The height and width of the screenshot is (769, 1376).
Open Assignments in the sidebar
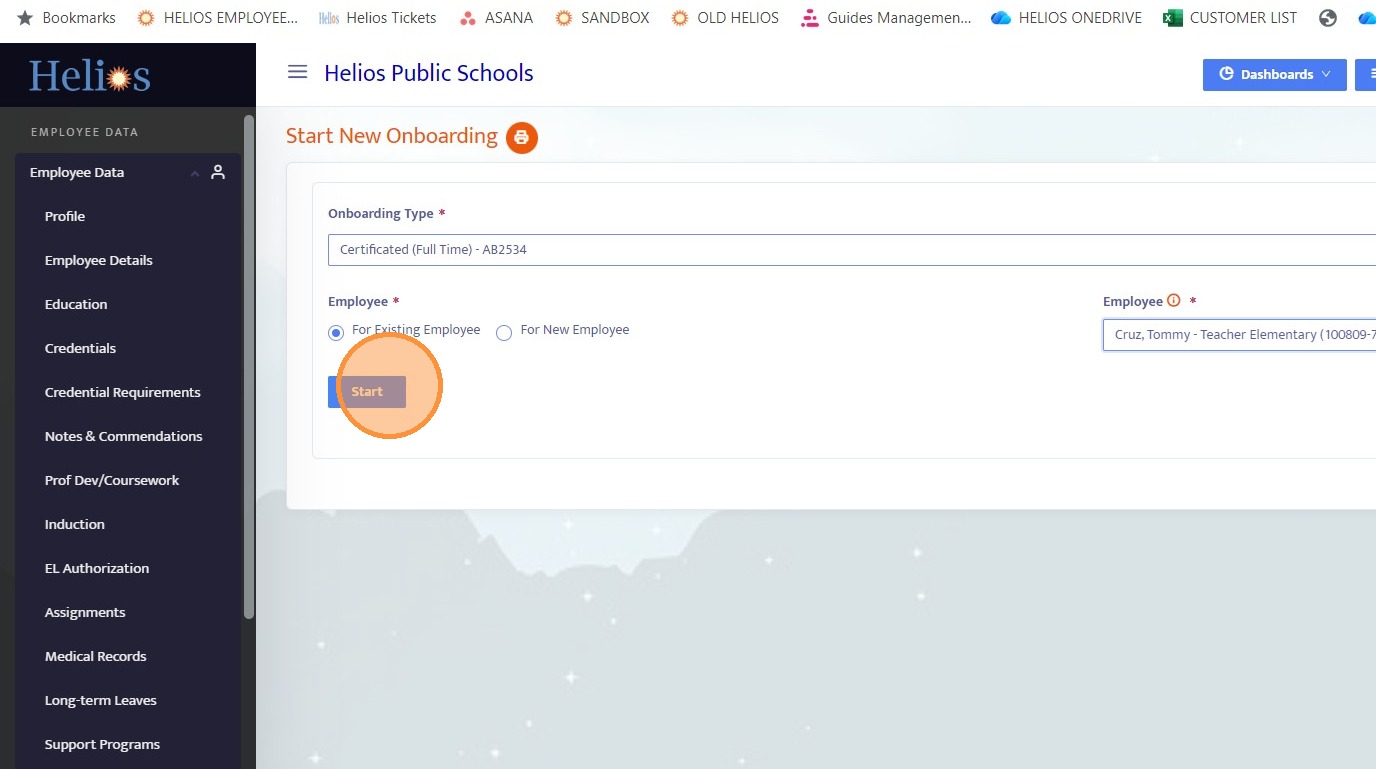click(85, 612)
